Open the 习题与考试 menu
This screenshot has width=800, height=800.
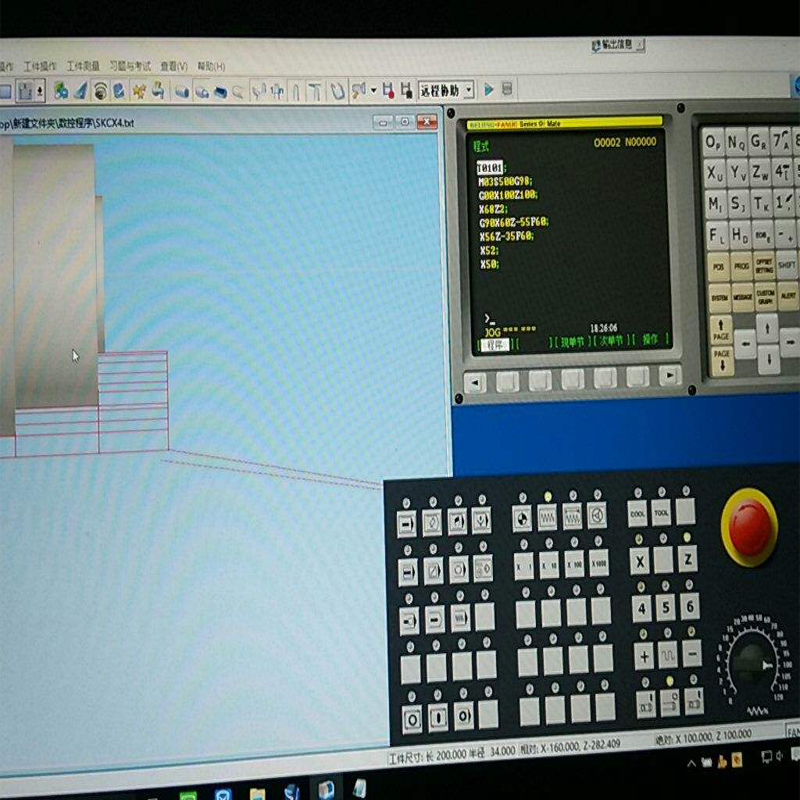tap(130, 66)
